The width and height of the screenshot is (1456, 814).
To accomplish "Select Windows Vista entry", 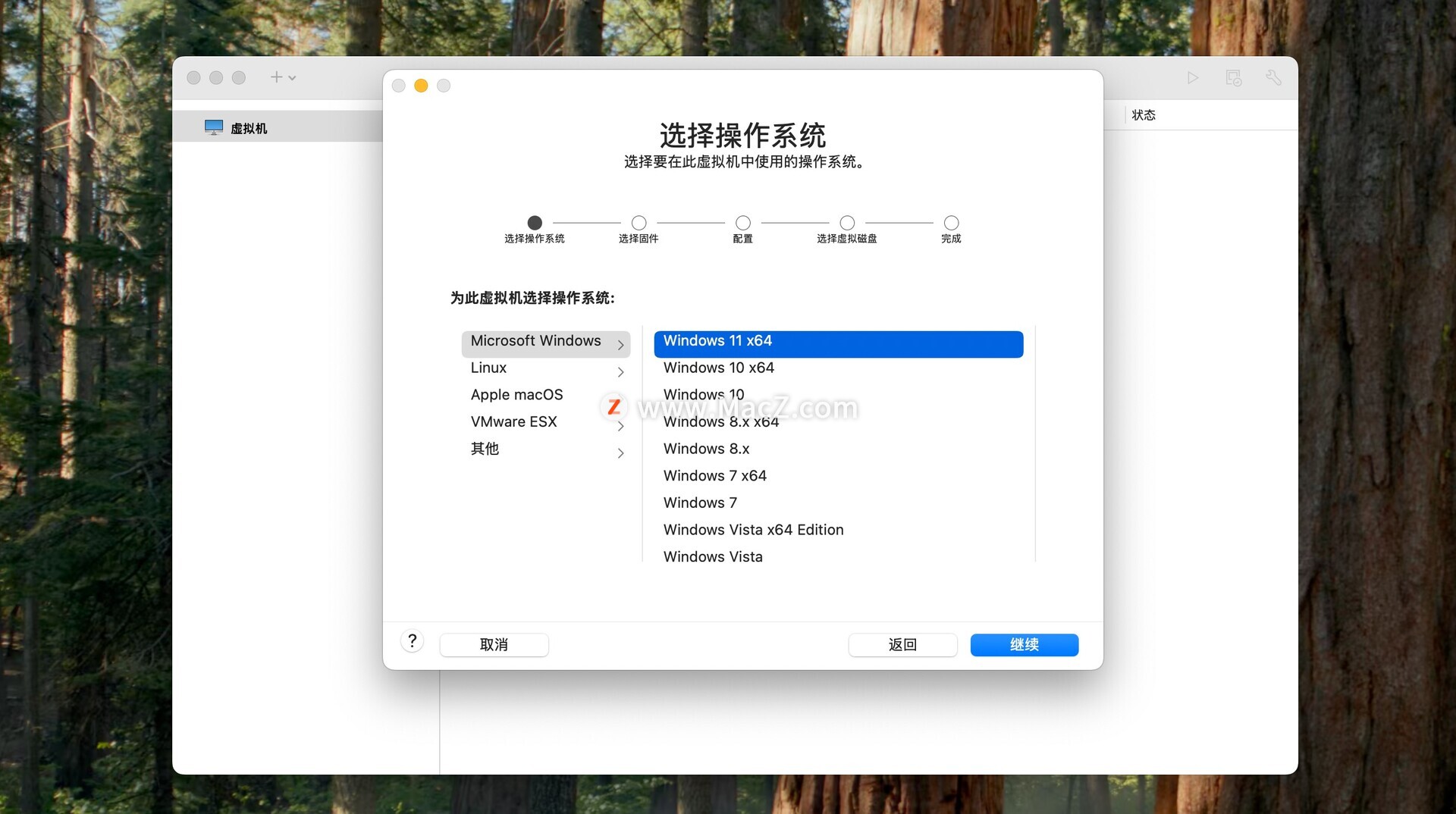I will pos(838,557).
